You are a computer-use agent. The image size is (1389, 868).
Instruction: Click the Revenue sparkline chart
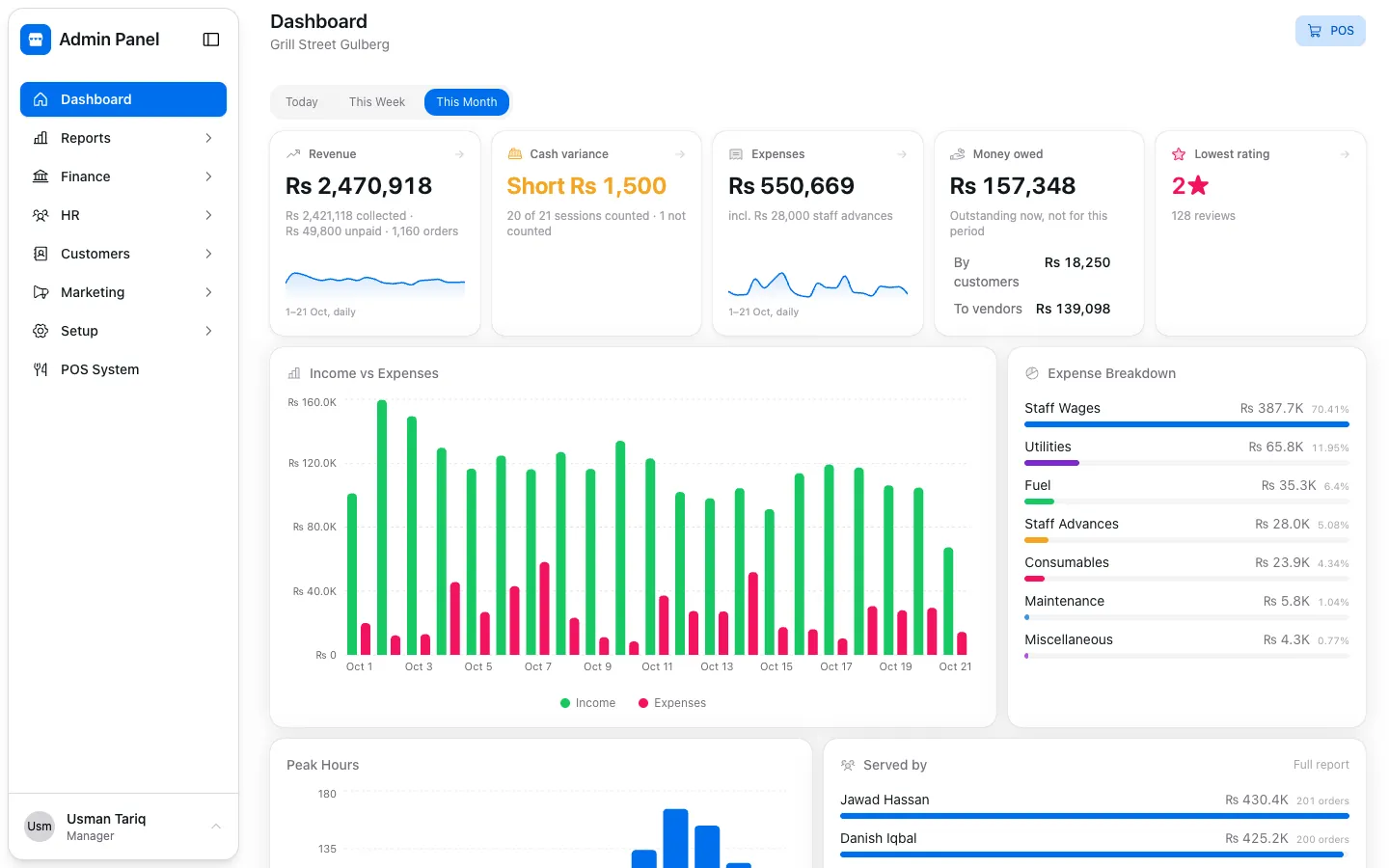tap(375, 284)
